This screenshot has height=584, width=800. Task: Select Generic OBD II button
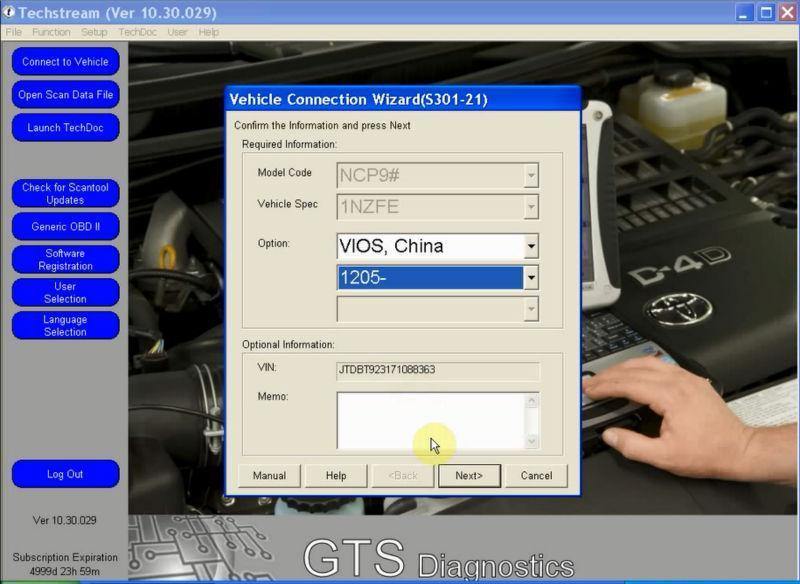tap(65, 226)
